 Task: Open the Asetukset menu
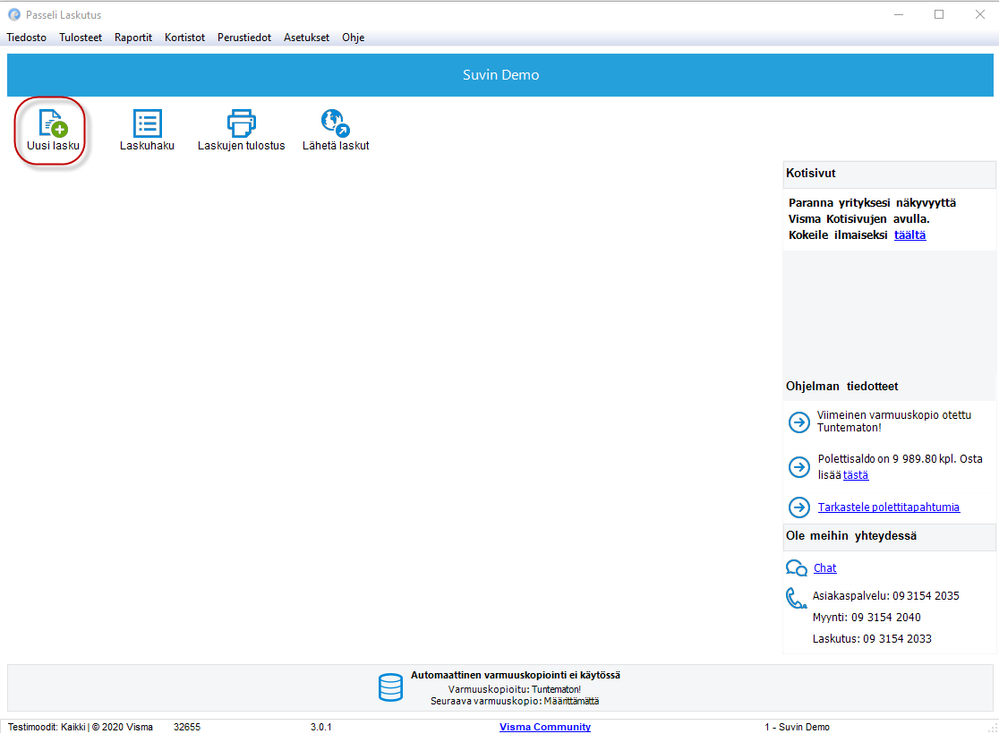tap(306, 38)
